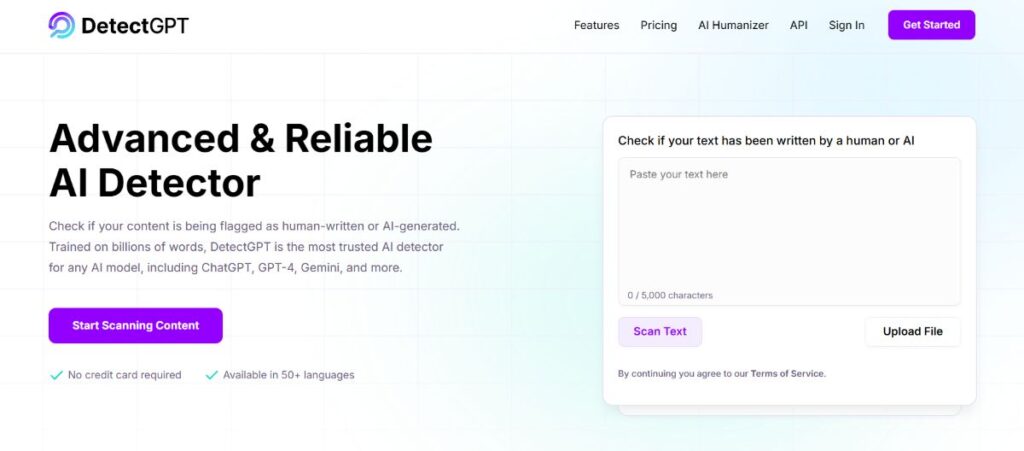Click Start Scanning Content button
Viewport: 1024px width, 451px height.
tap(135, 325)
